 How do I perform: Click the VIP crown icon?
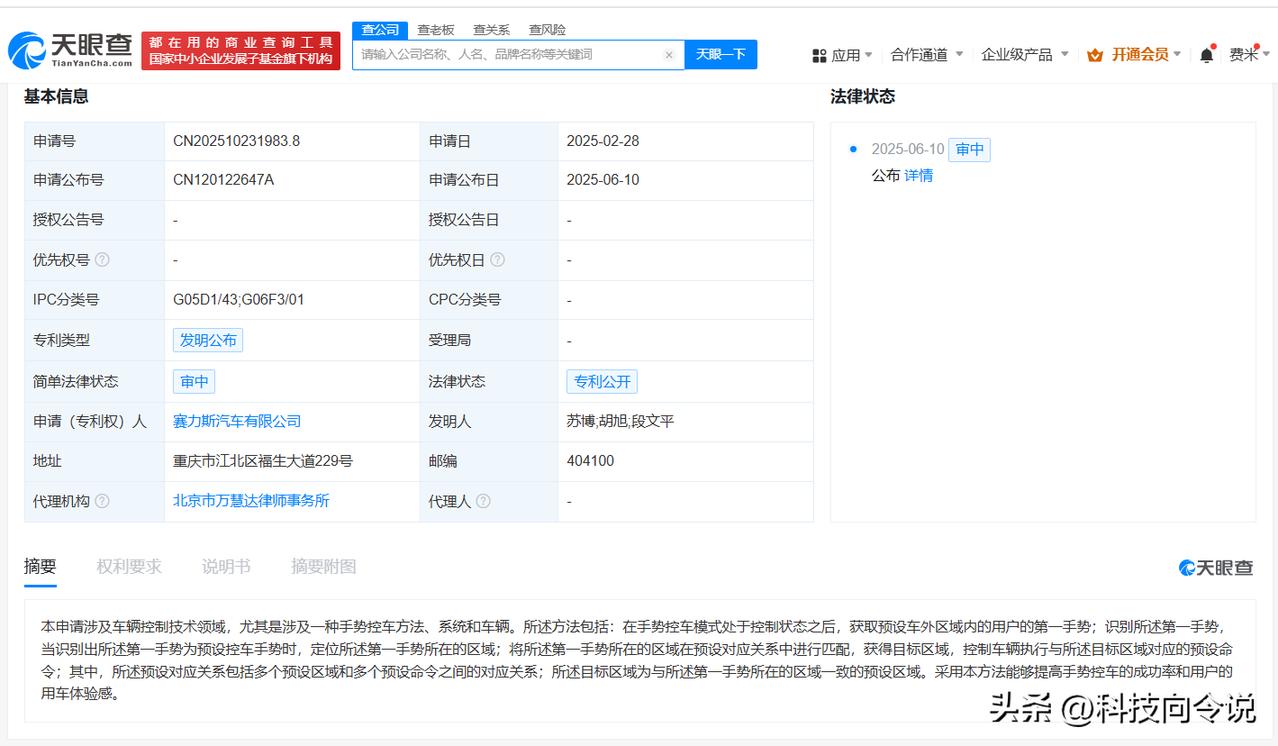1094,55
